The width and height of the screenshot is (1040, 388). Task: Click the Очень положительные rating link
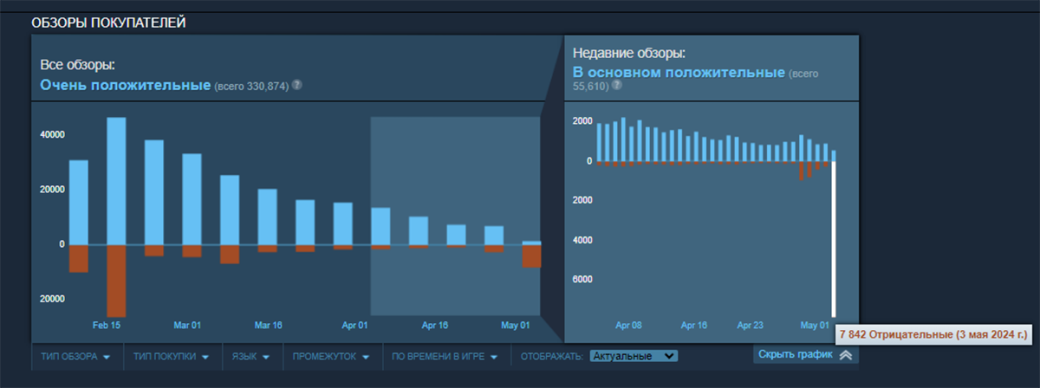coord(125,86)
